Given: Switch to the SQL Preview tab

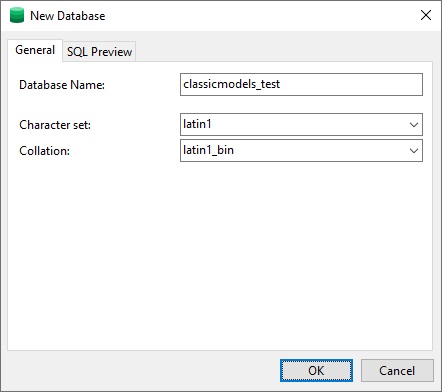Looking at the screenshot, I should pyautogui.click(x=99, y=52).
